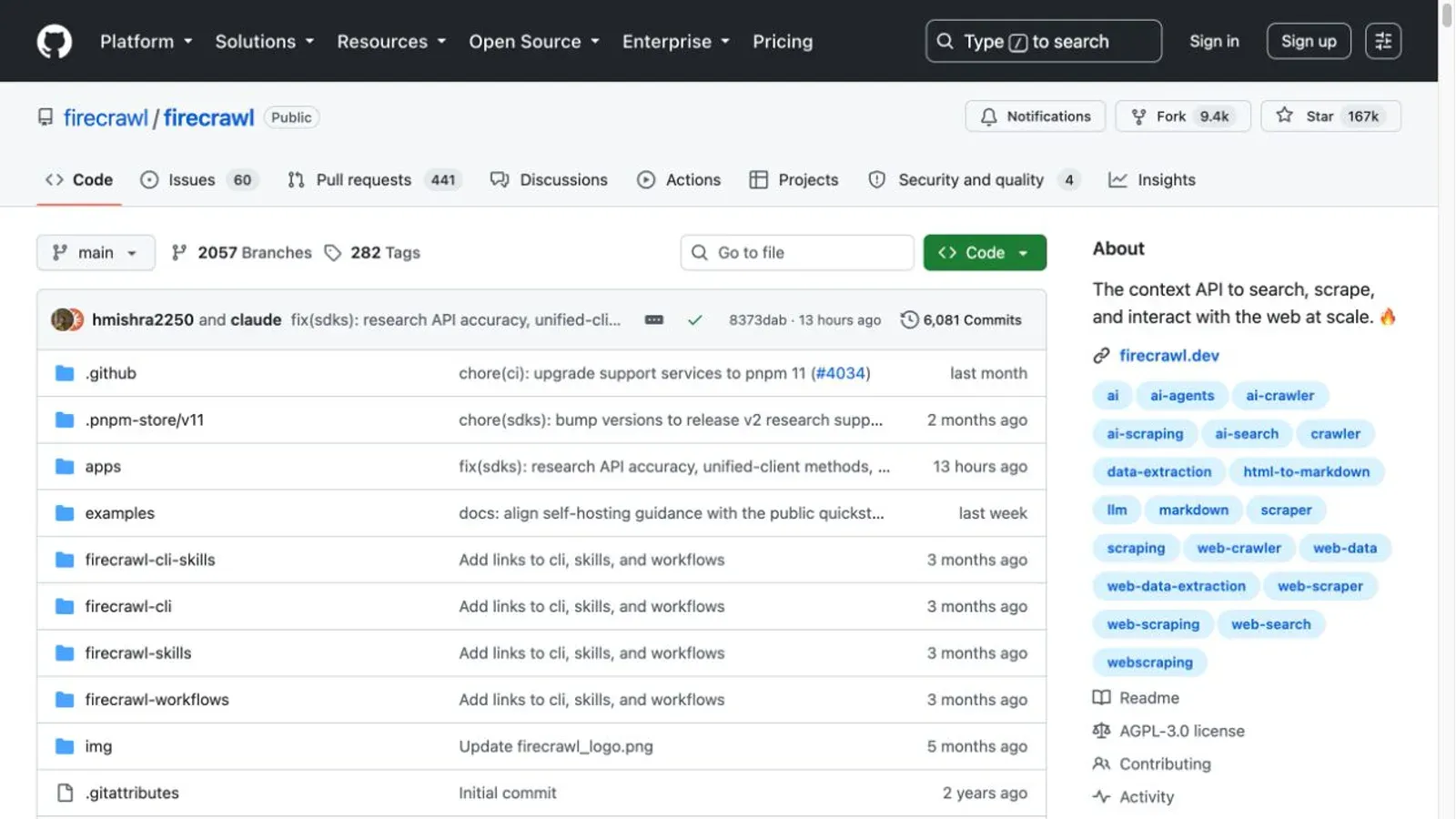
Task: Click the examples folder icon
Action: coord(65,513)
